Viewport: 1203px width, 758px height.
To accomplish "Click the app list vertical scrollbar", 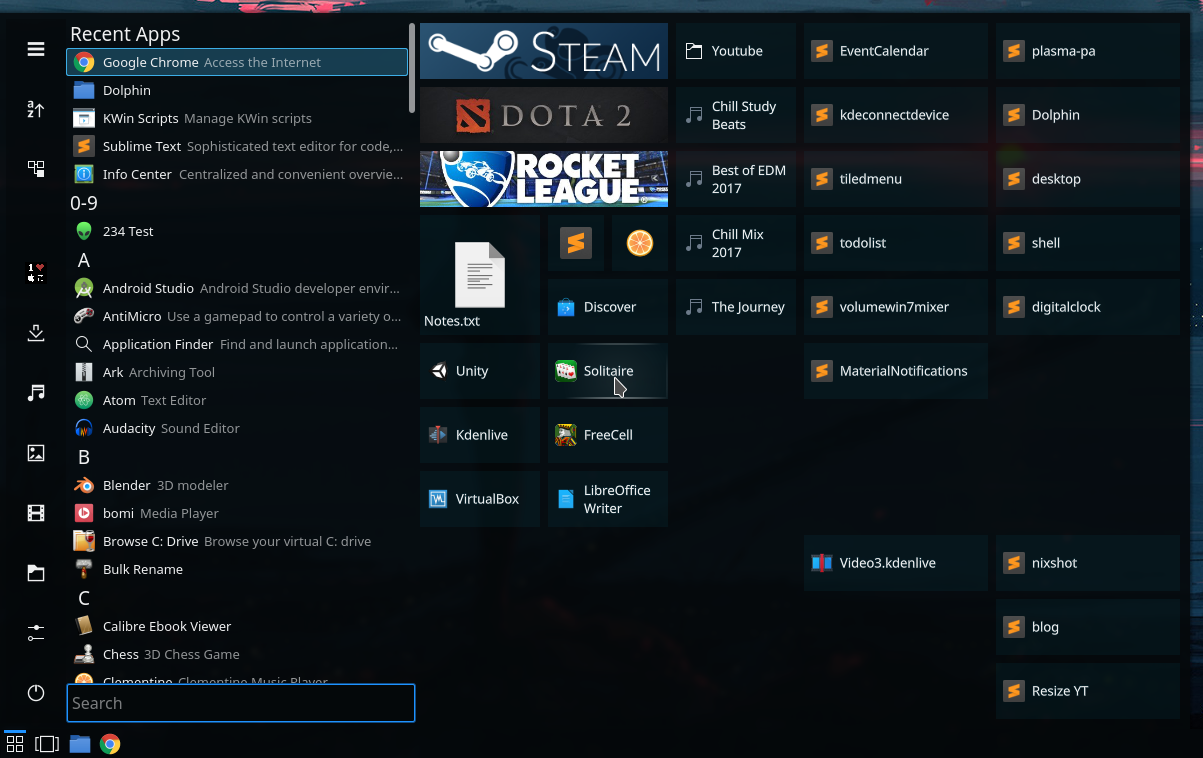I will pyautogui.click(x=412, y=67).
